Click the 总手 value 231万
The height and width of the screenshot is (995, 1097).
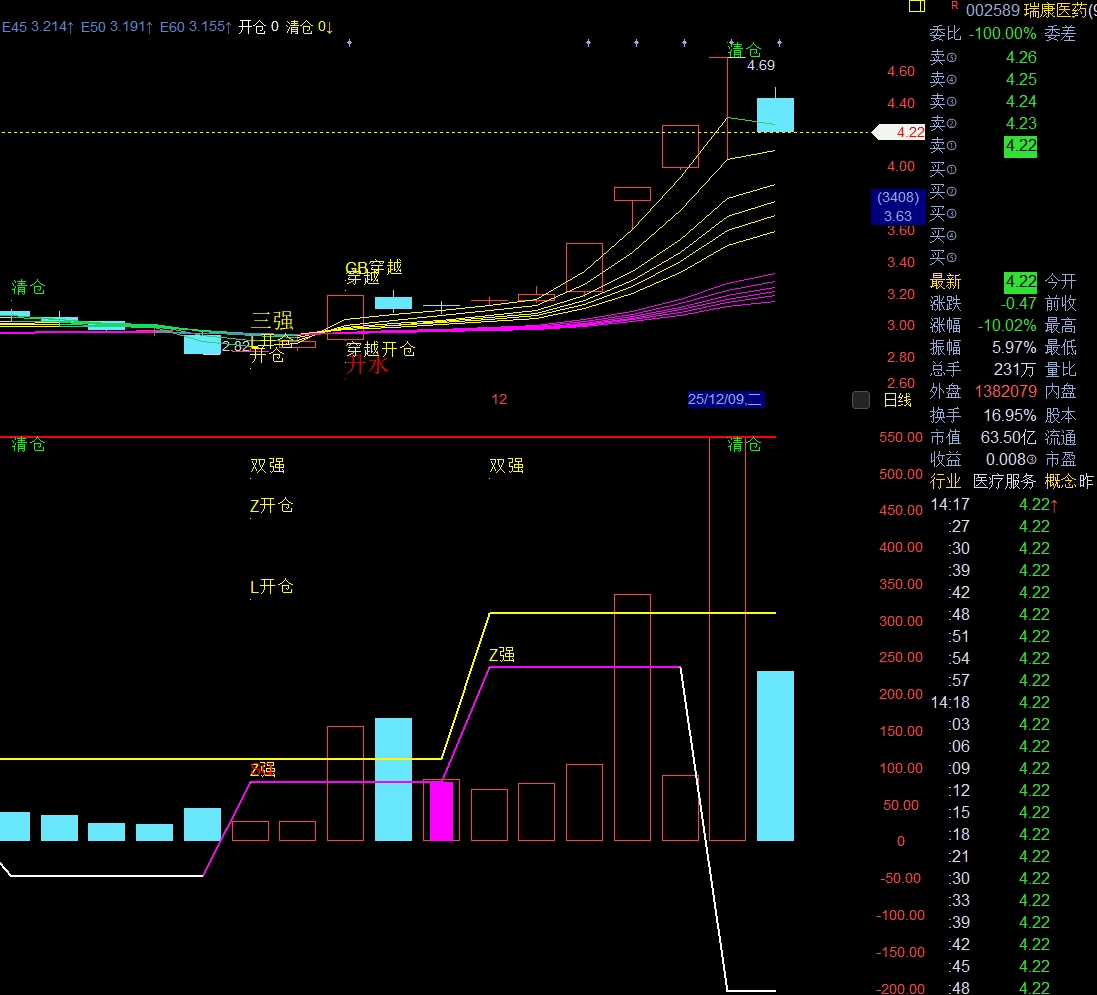coord(1014,369)
